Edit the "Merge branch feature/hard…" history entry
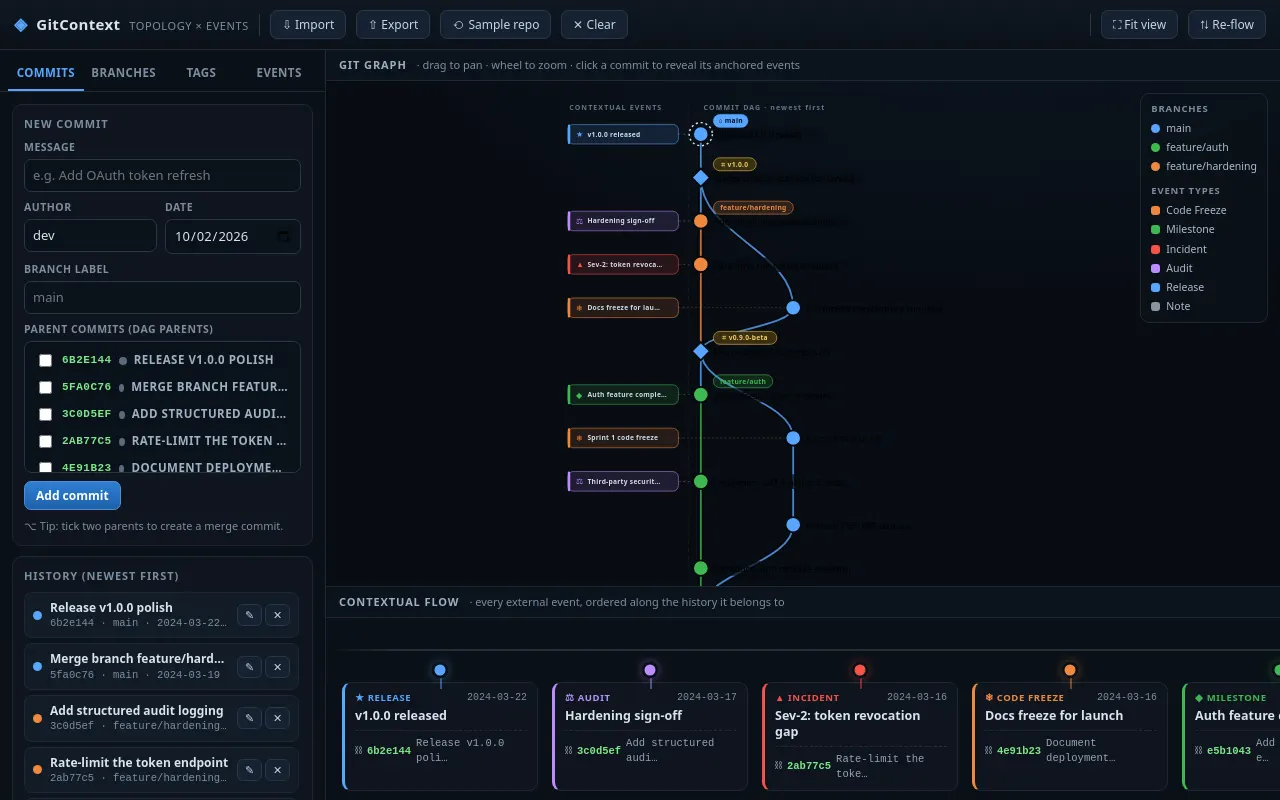The image size is (1280, 800). tap(250, 667)
